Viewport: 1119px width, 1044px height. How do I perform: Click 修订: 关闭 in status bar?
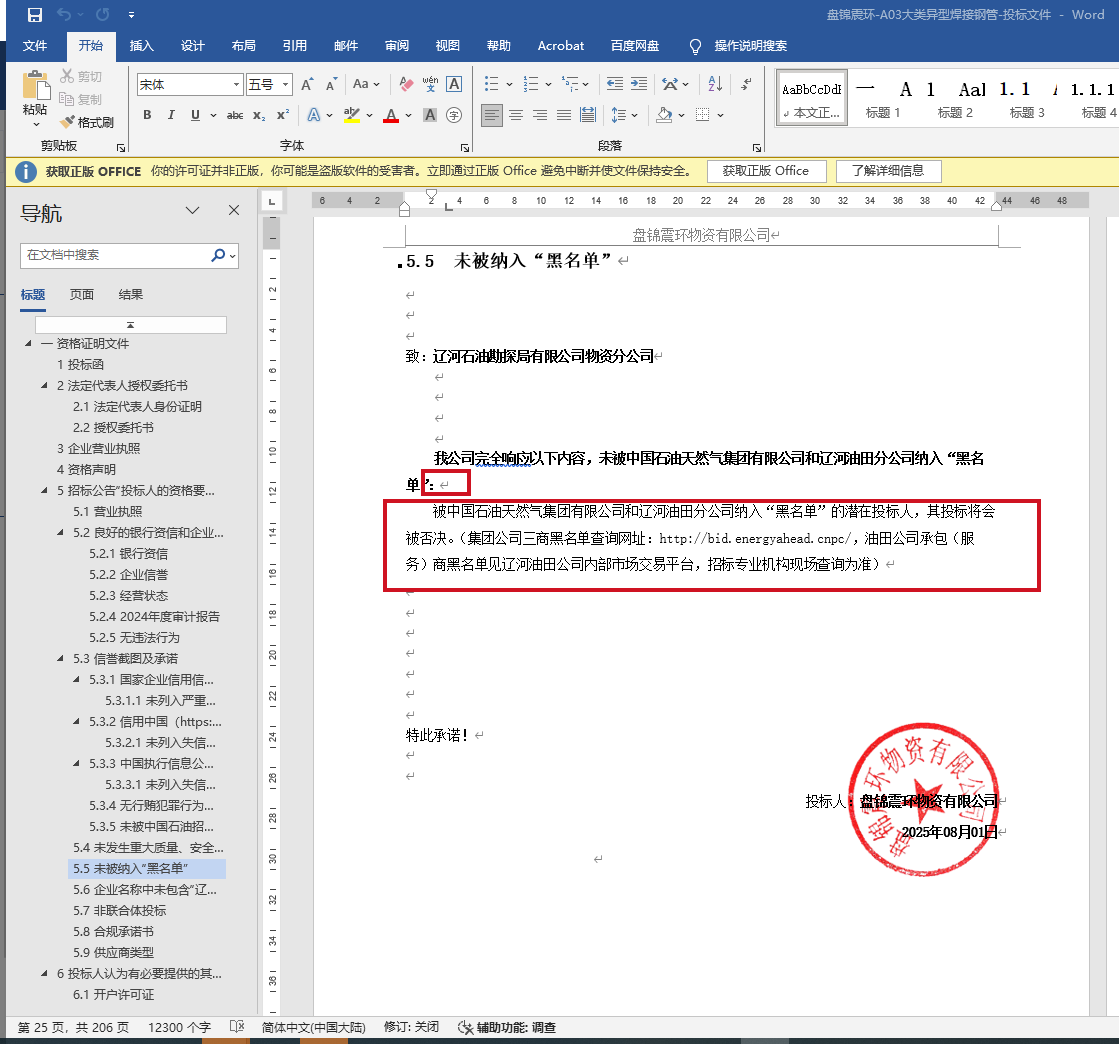[x=411, y=1028]
